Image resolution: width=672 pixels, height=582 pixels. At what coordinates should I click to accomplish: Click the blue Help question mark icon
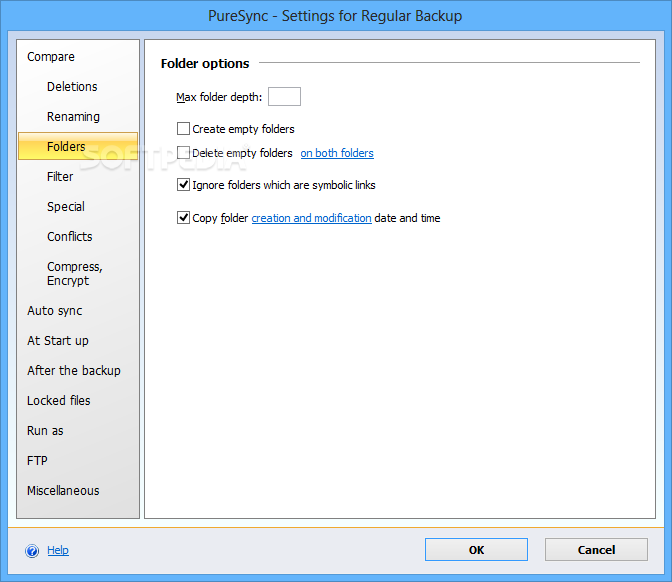[32, 551]
